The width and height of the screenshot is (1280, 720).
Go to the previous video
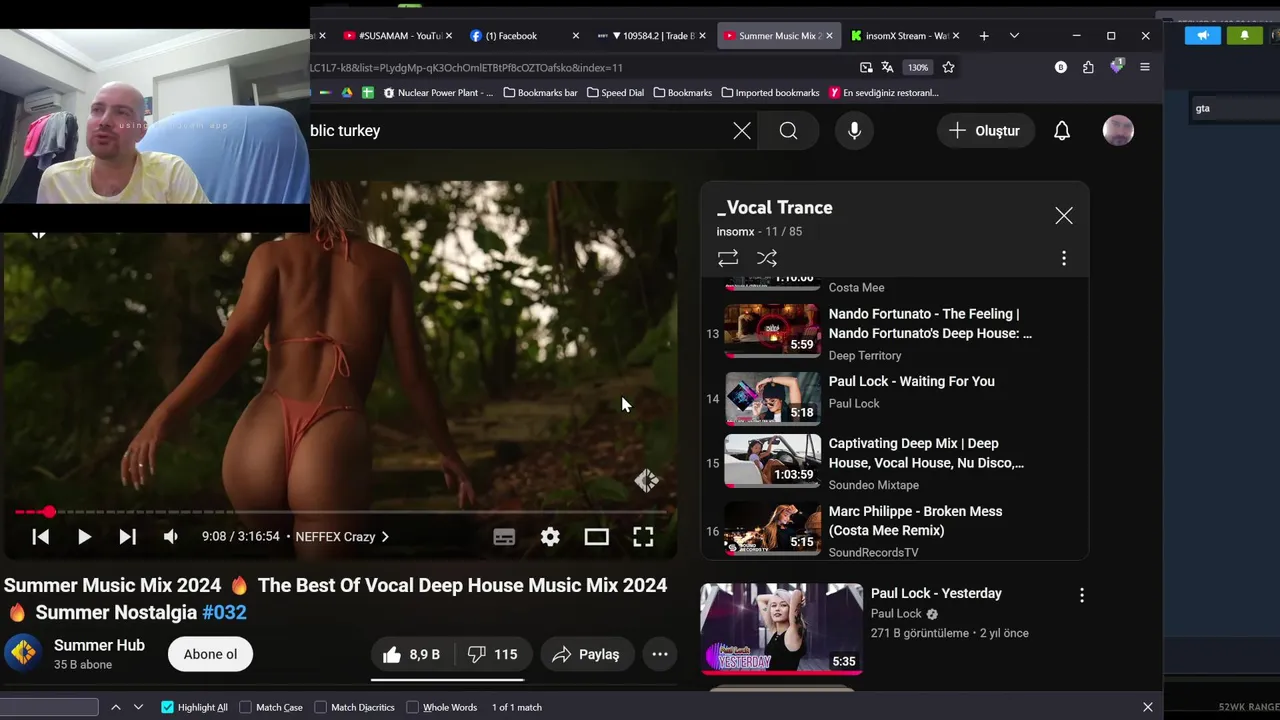[41, 537]
